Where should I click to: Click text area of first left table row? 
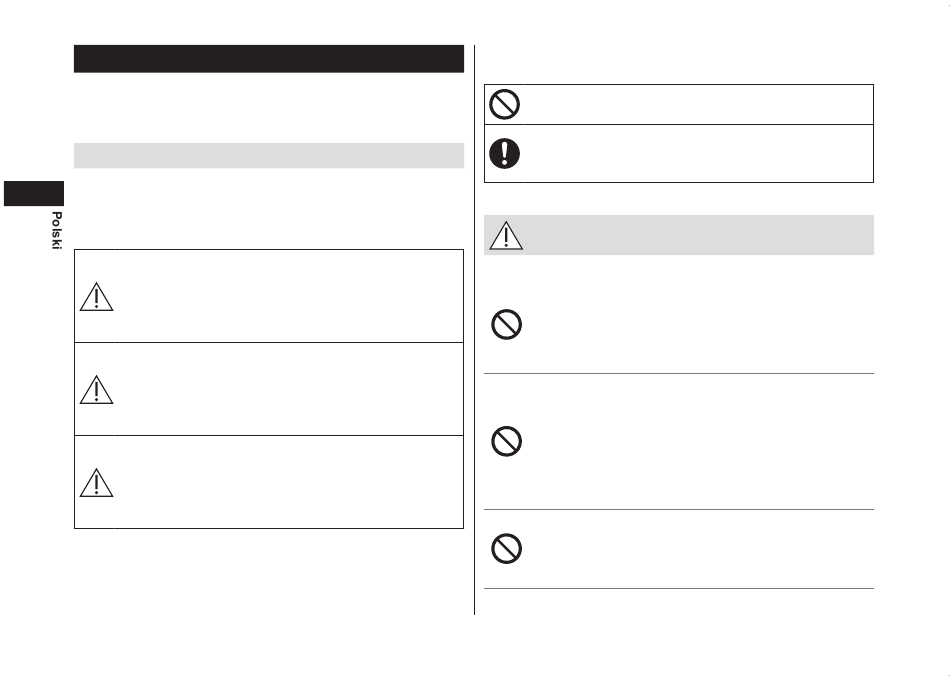point(288,296)
